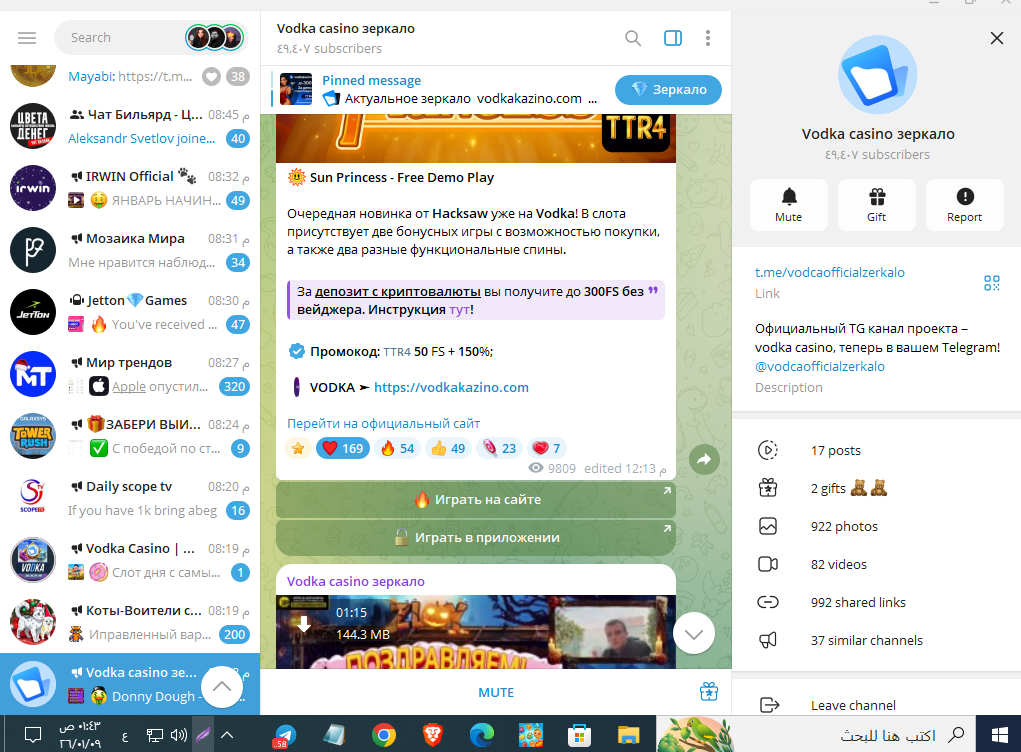Open the https://vodkakazino.com link
Viewport: 1021px width, 752px height.
451,387
